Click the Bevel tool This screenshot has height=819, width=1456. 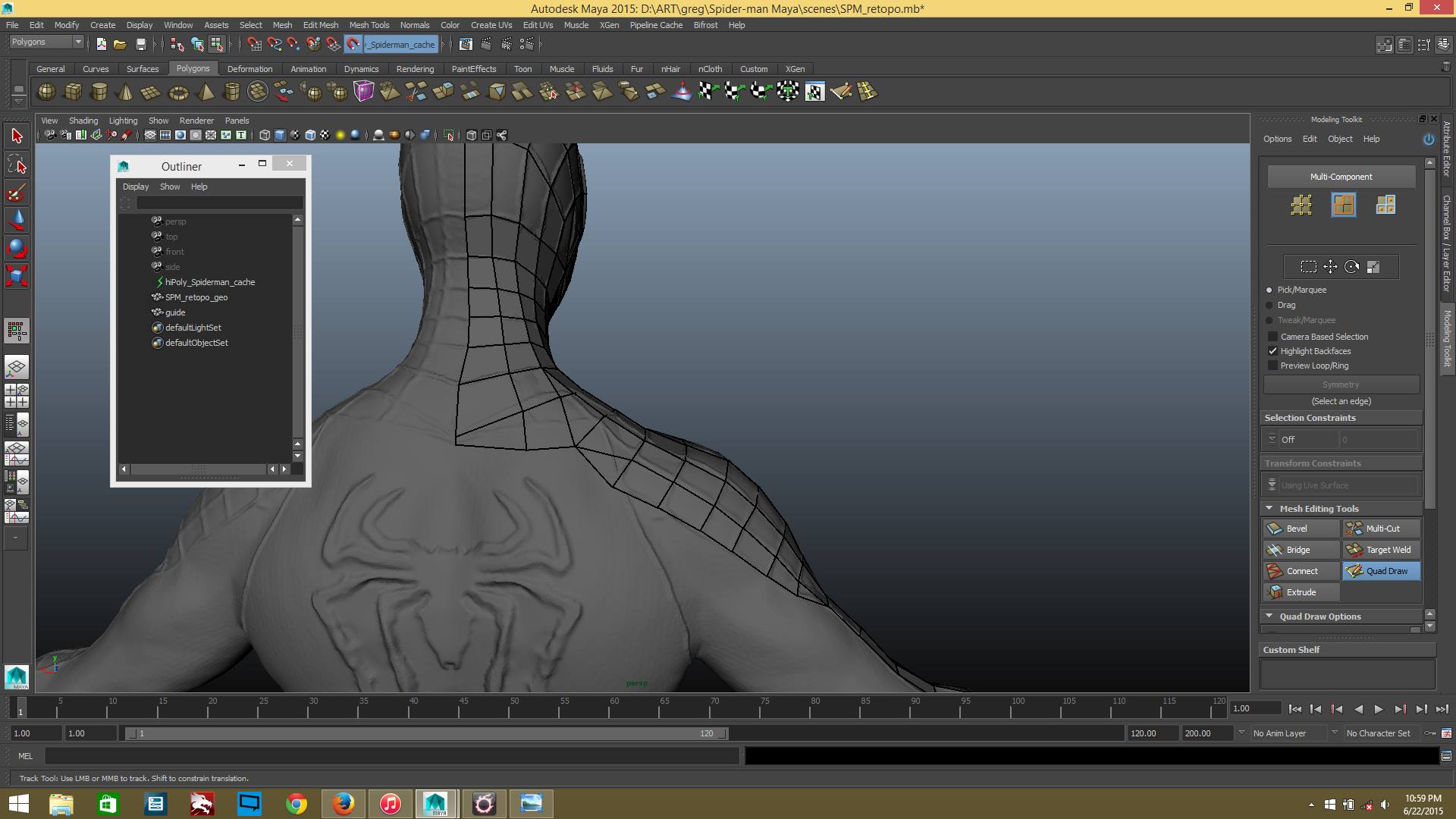(1301, 529)
